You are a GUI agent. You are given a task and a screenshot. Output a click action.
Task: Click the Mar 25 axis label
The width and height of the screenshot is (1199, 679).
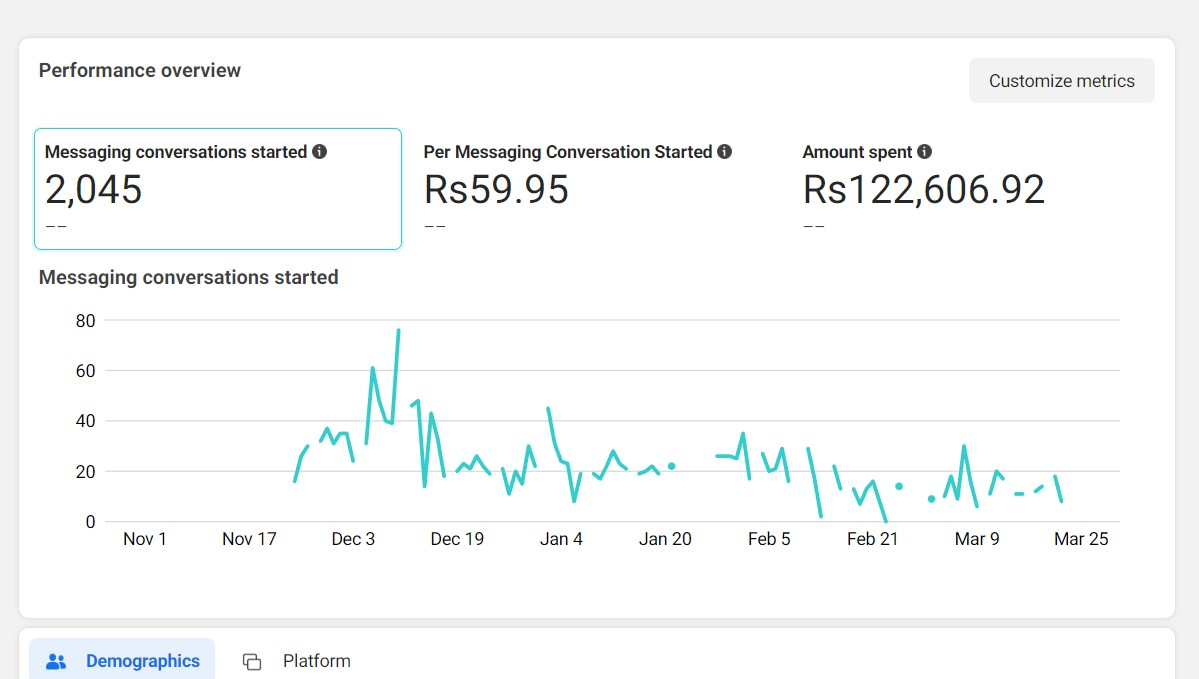1081,539
